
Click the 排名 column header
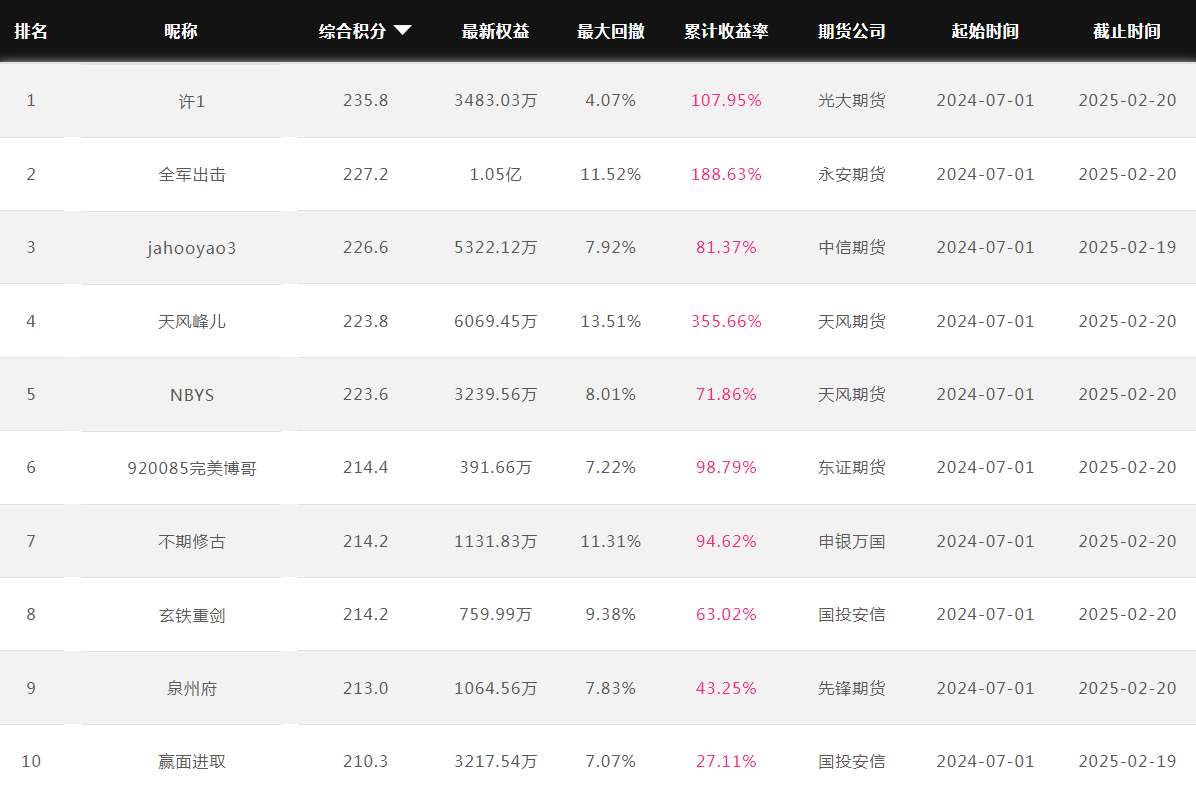click(31, 31)
